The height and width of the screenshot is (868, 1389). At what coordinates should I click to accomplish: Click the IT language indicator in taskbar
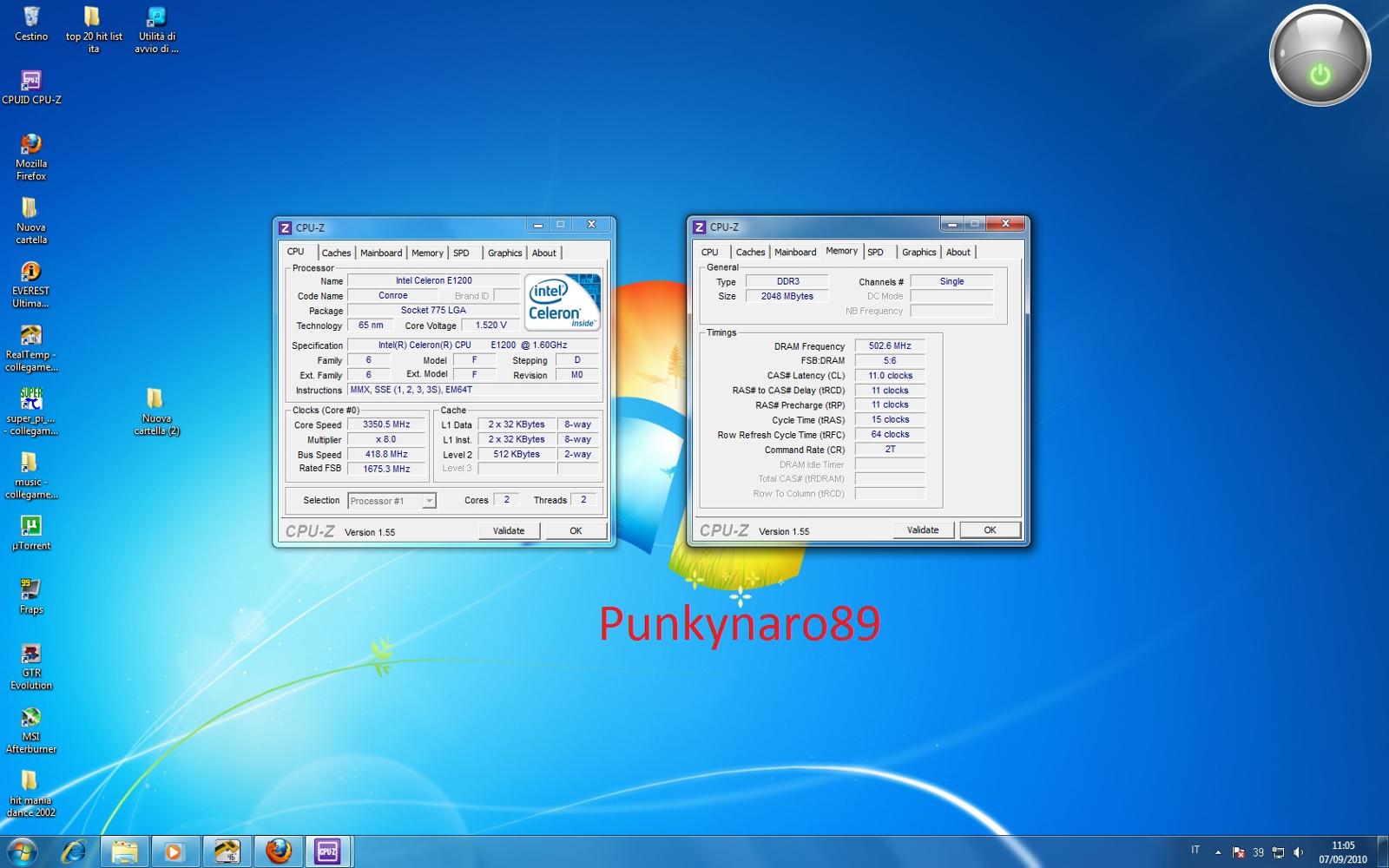pos(1195,850)
